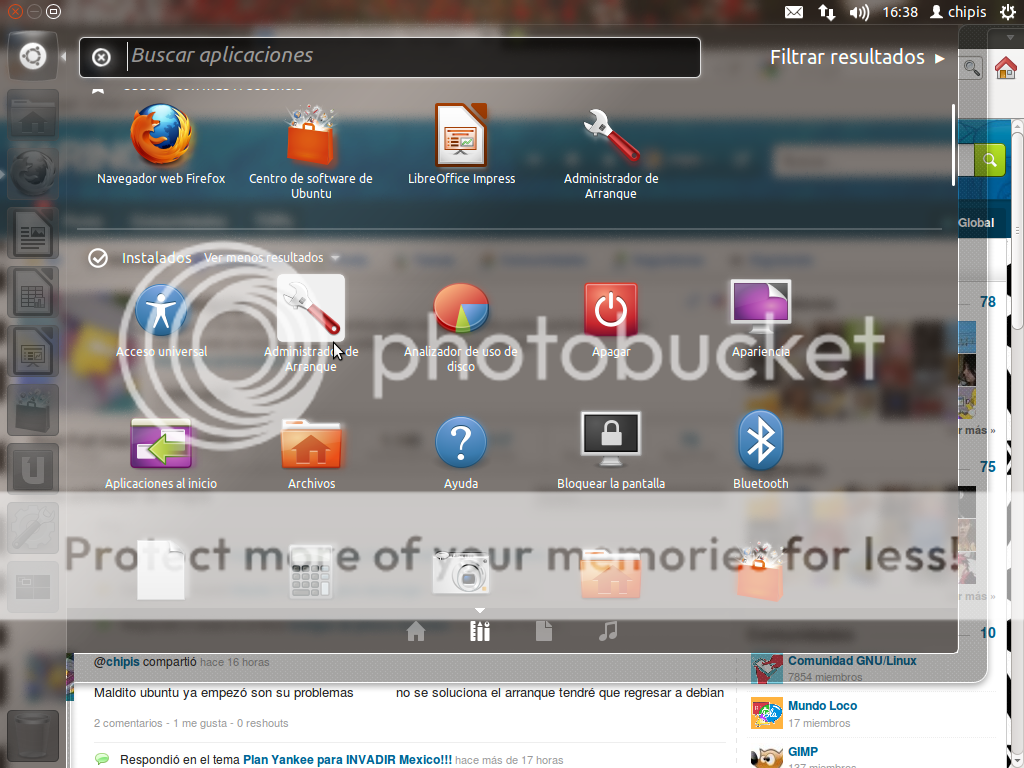Click the green search button on webpage
Screen dimensions: 1024x768
[990, 160]
